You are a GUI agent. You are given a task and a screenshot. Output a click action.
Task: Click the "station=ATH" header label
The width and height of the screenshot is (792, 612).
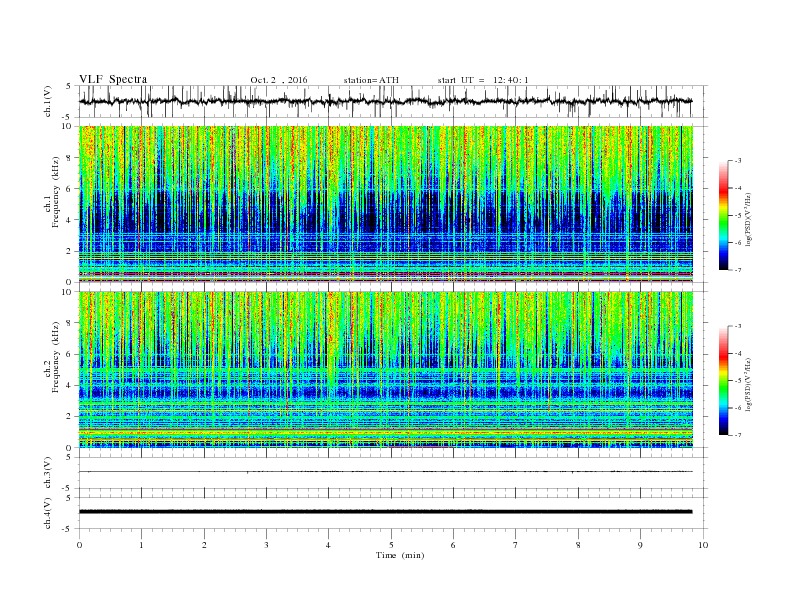[371, 80]
